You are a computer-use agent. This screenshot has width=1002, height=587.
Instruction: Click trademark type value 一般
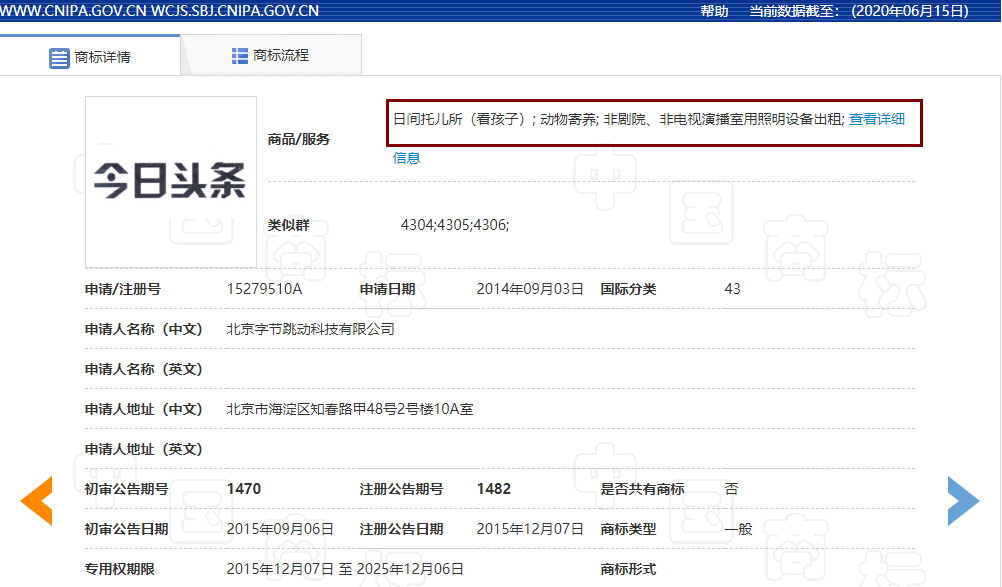tap(739, 530)
